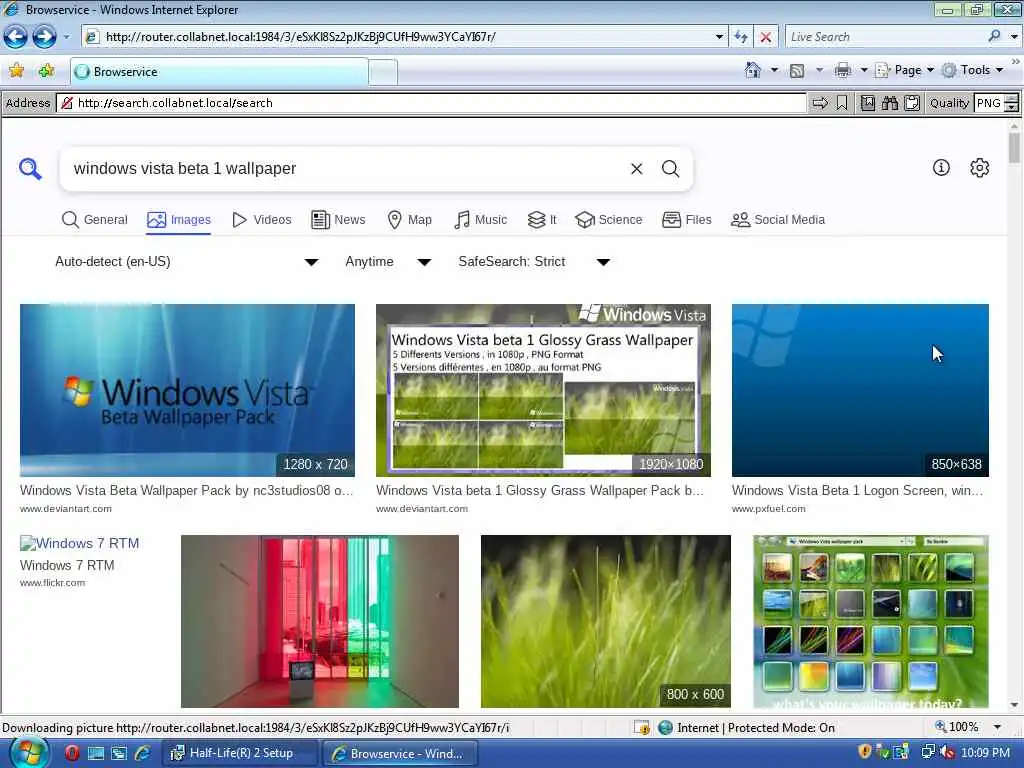Viewport: 1024px width, 768px height.
Task: Open the info circle icon
Action: coord(941,168)
